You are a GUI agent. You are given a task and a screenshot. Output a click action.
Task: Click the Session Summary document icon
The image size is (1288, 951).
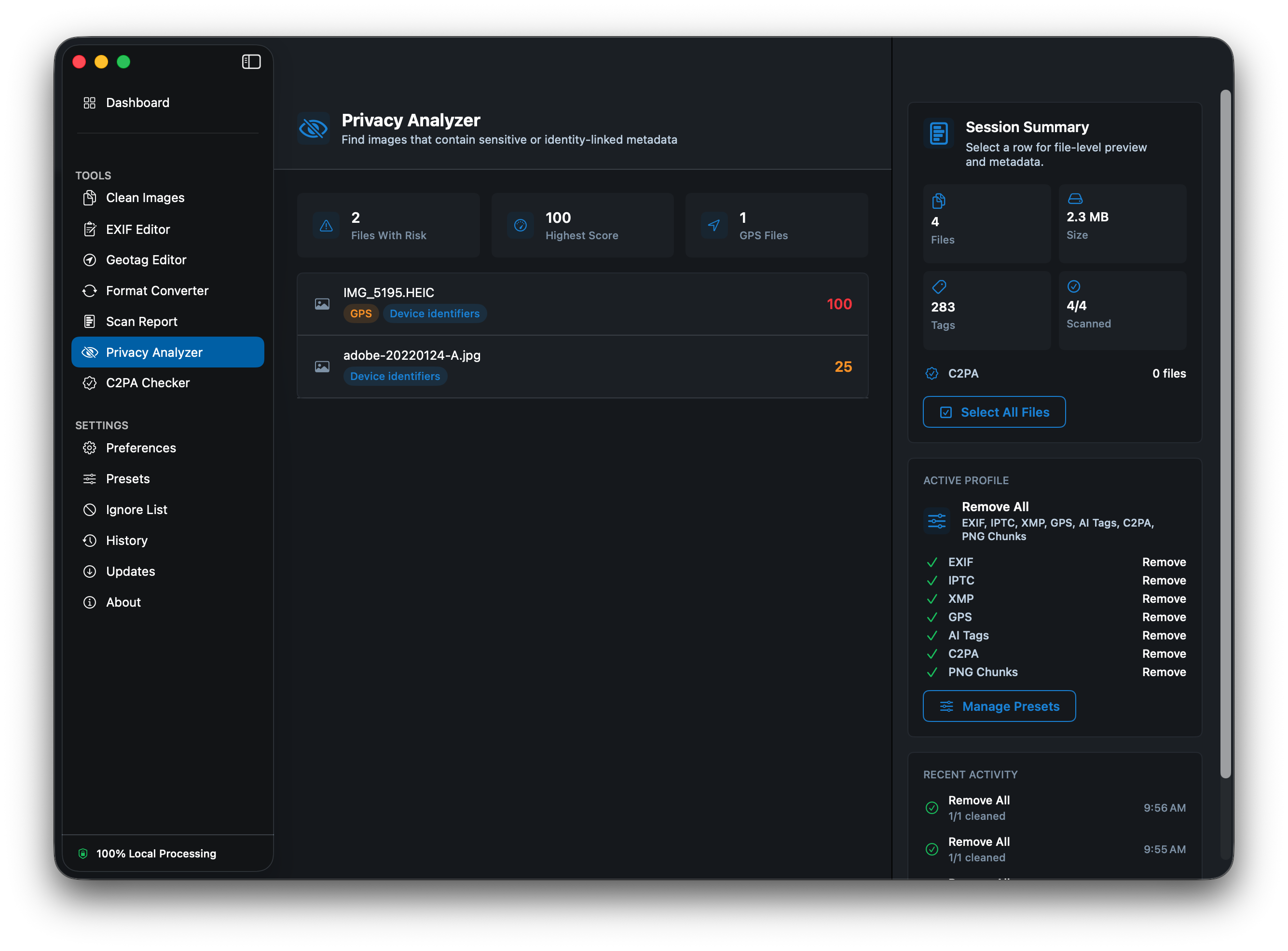pyautogui.click(x=939, y=133)
